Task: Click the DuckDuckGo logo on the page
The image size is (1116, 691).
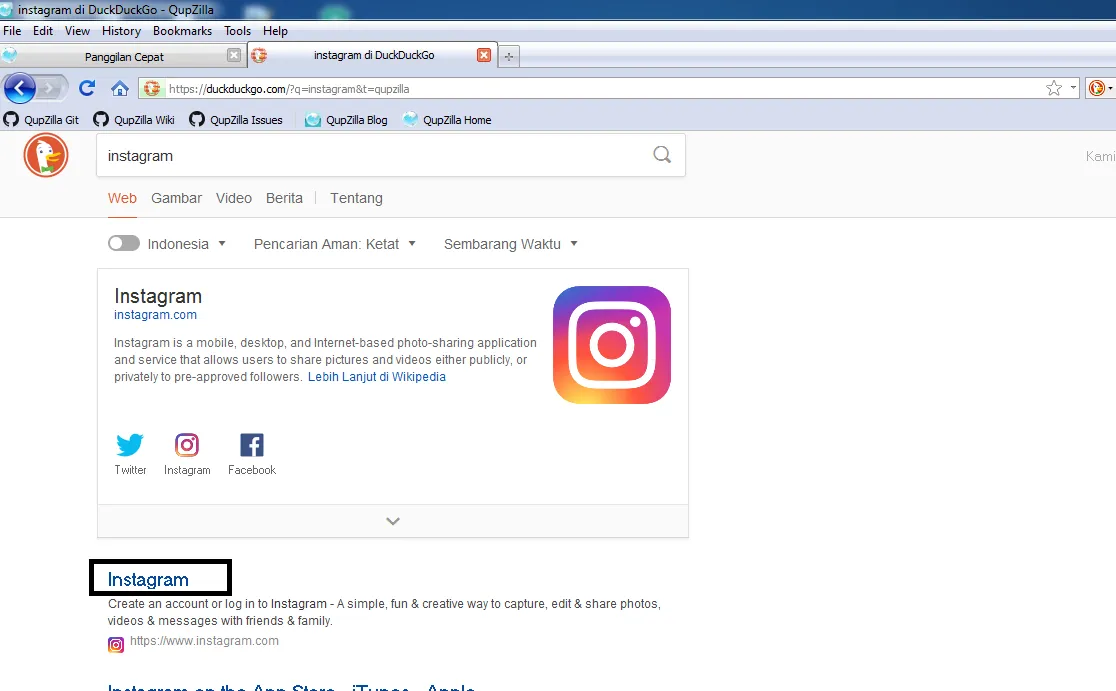Action: [x=46, y=155]
